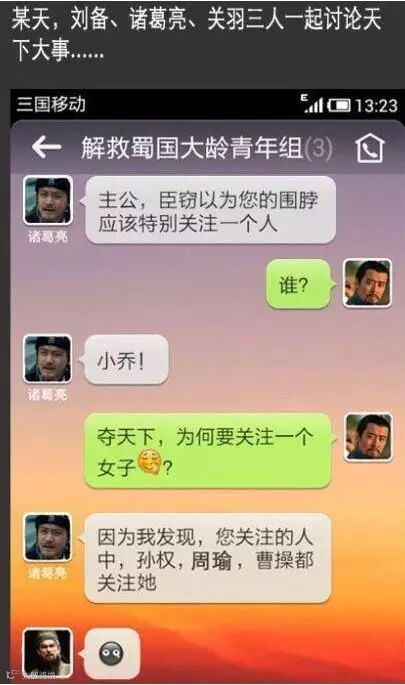Screen dimensions: 405x685
Task: Click the 13:23 clock in status bar
Action: tap(376, 105)
